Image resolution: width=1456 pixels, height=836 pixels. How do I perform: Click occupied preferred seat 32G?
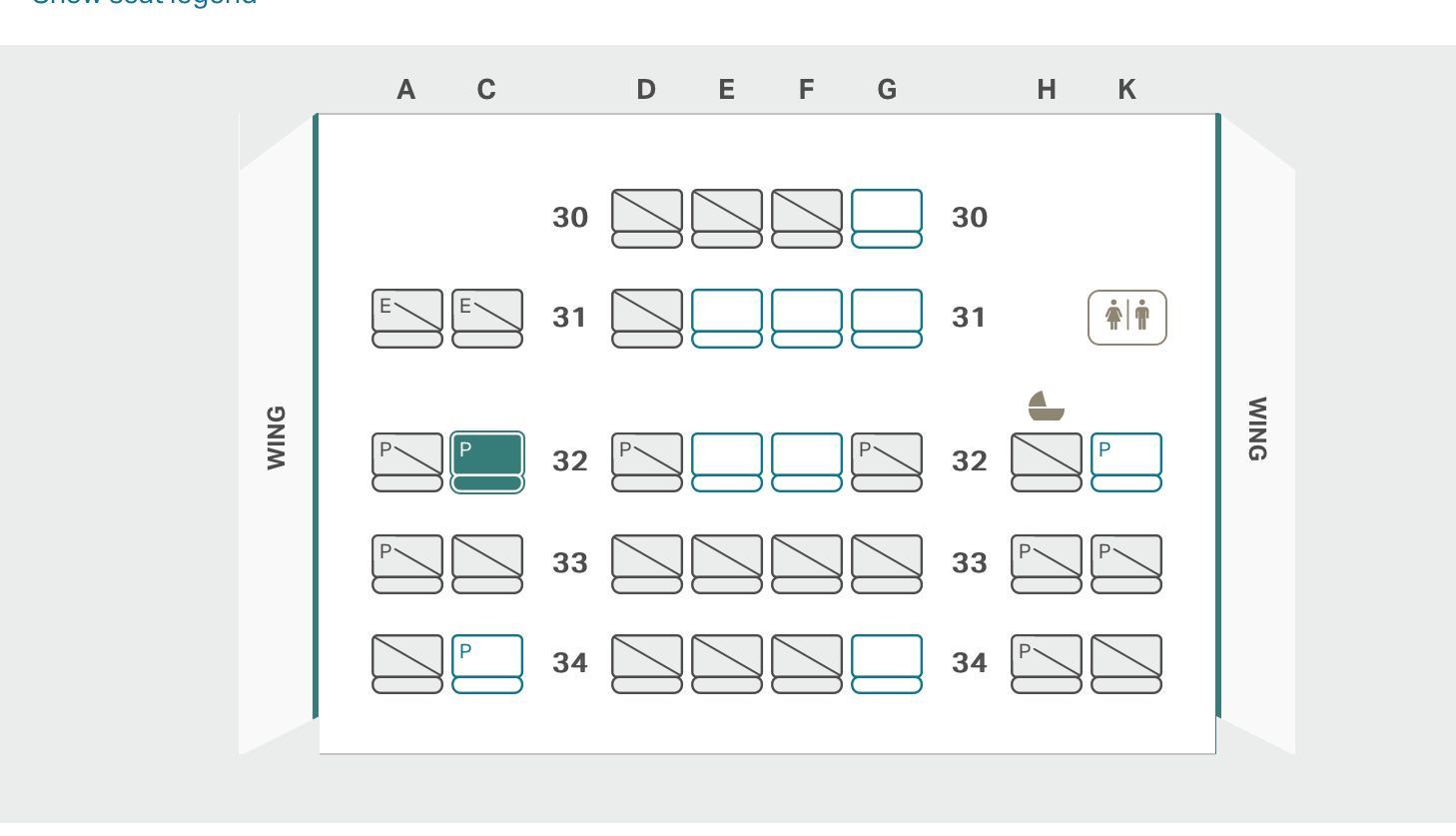[886, 460]
